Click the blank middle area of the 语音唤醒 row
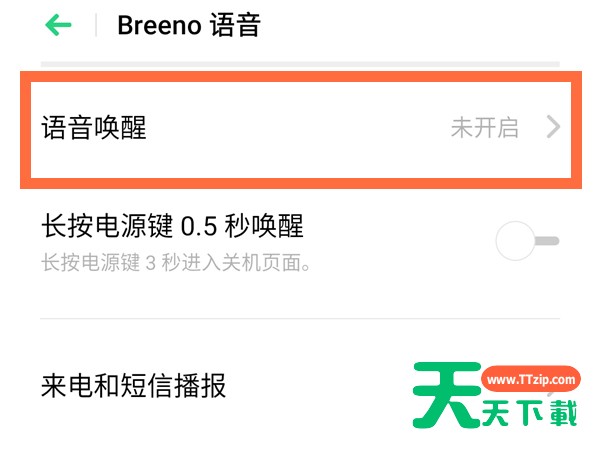This screenshot has width=600, height=450. 298,128
